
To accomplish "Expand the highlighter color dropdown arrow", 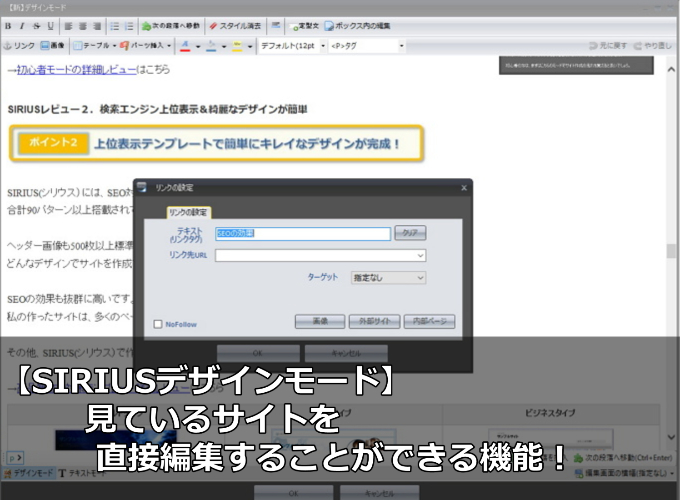I will point(224,46).
